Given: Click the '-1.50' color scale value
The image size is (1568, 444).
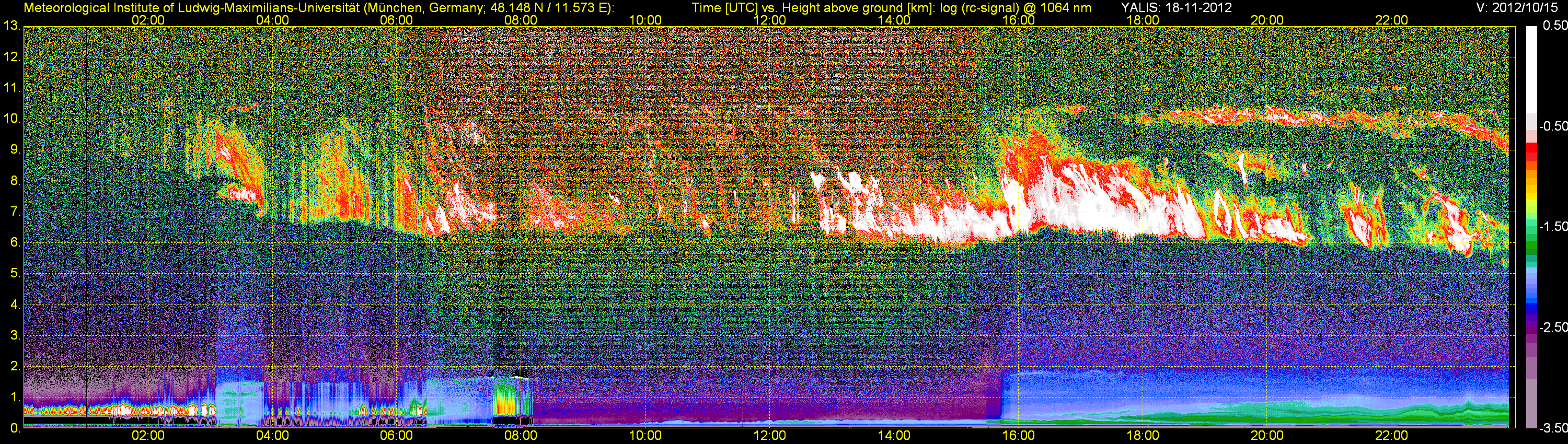Looking at the screenshot, I should click(x=1553, y=226).
